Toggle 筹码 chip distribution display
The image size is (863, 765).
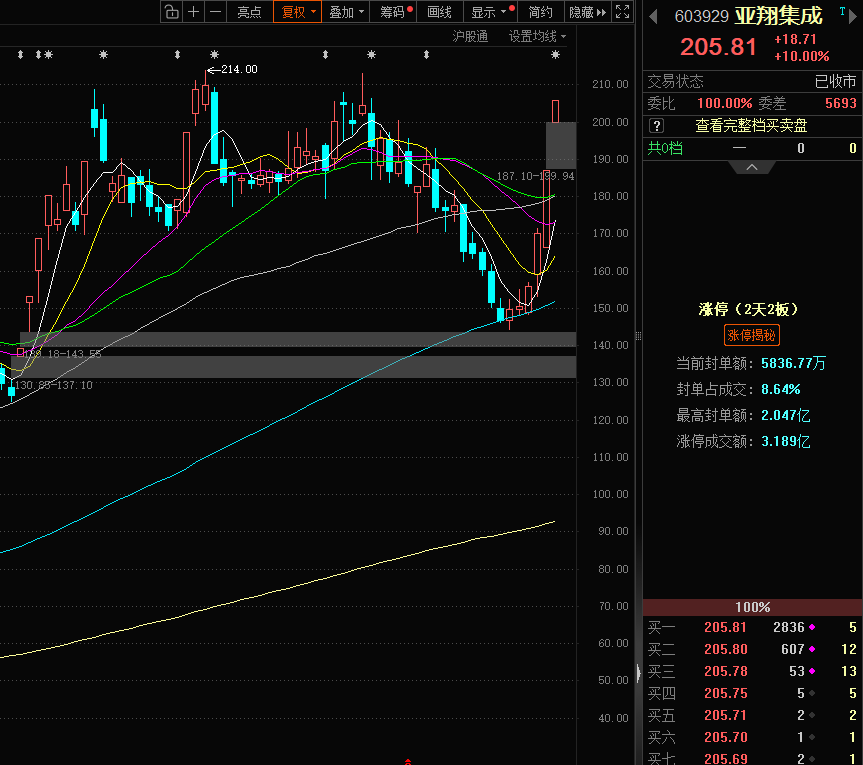(x=393, y=12)
